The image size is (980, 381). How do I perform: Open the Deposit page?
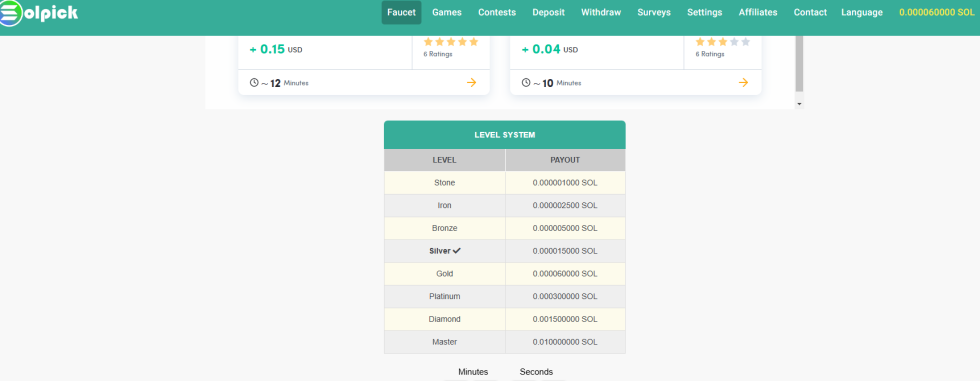548,12
